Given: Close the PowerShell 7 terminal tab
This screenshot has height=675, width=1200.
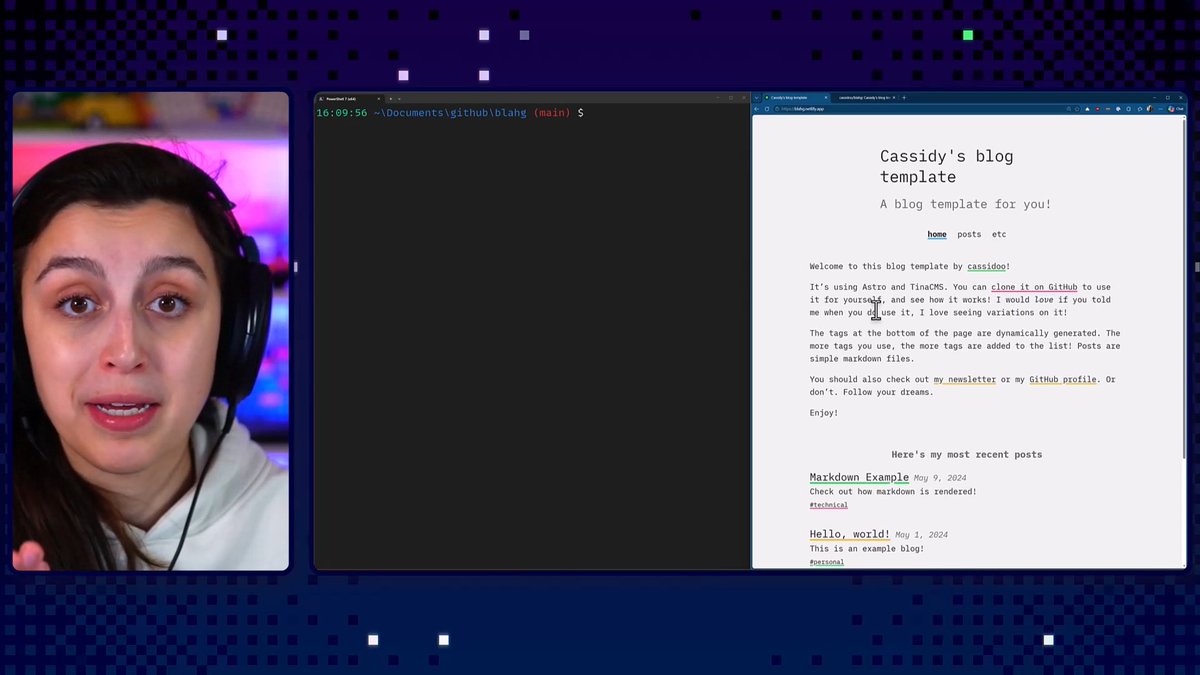Looking at the screenshot, I should pyautogui.click(x=379, y=98).
